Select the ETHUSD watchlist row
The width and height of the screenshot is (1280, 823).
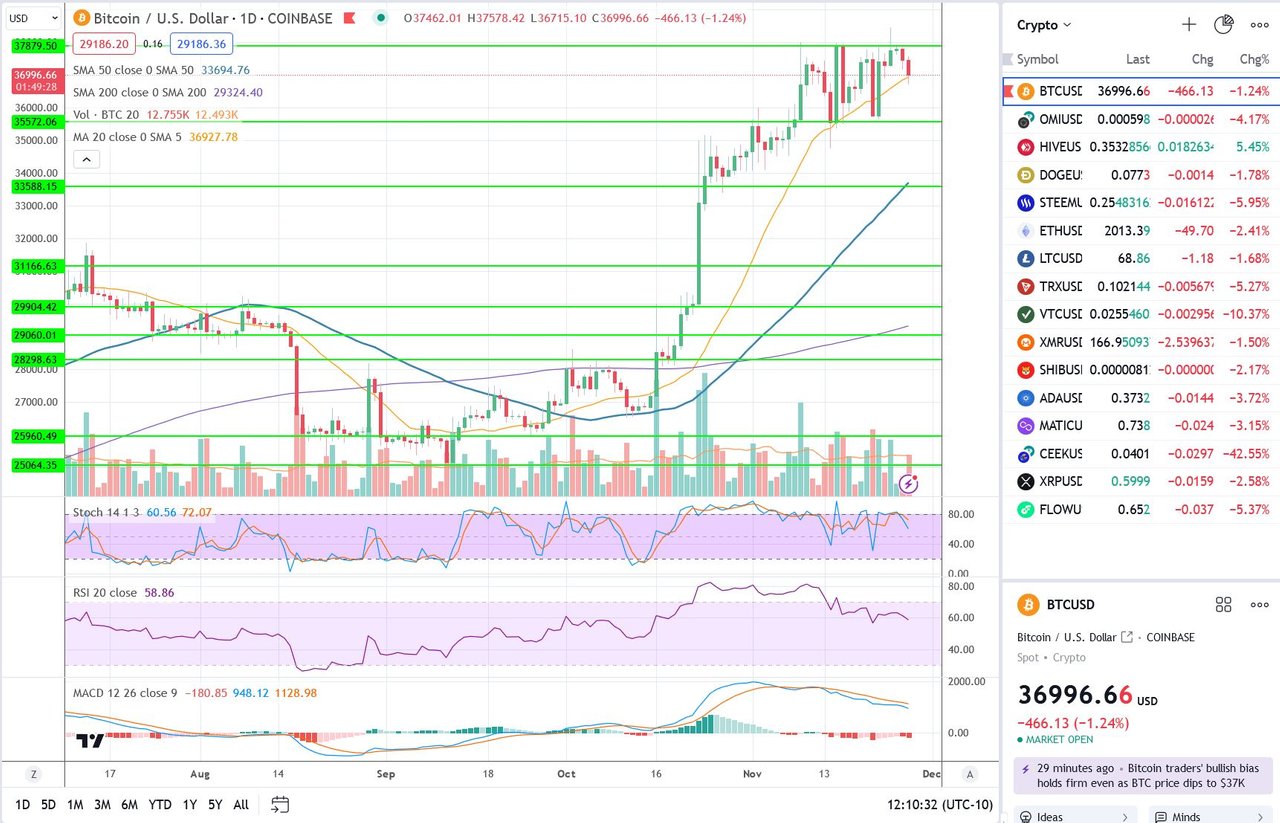click(1141, 231)
